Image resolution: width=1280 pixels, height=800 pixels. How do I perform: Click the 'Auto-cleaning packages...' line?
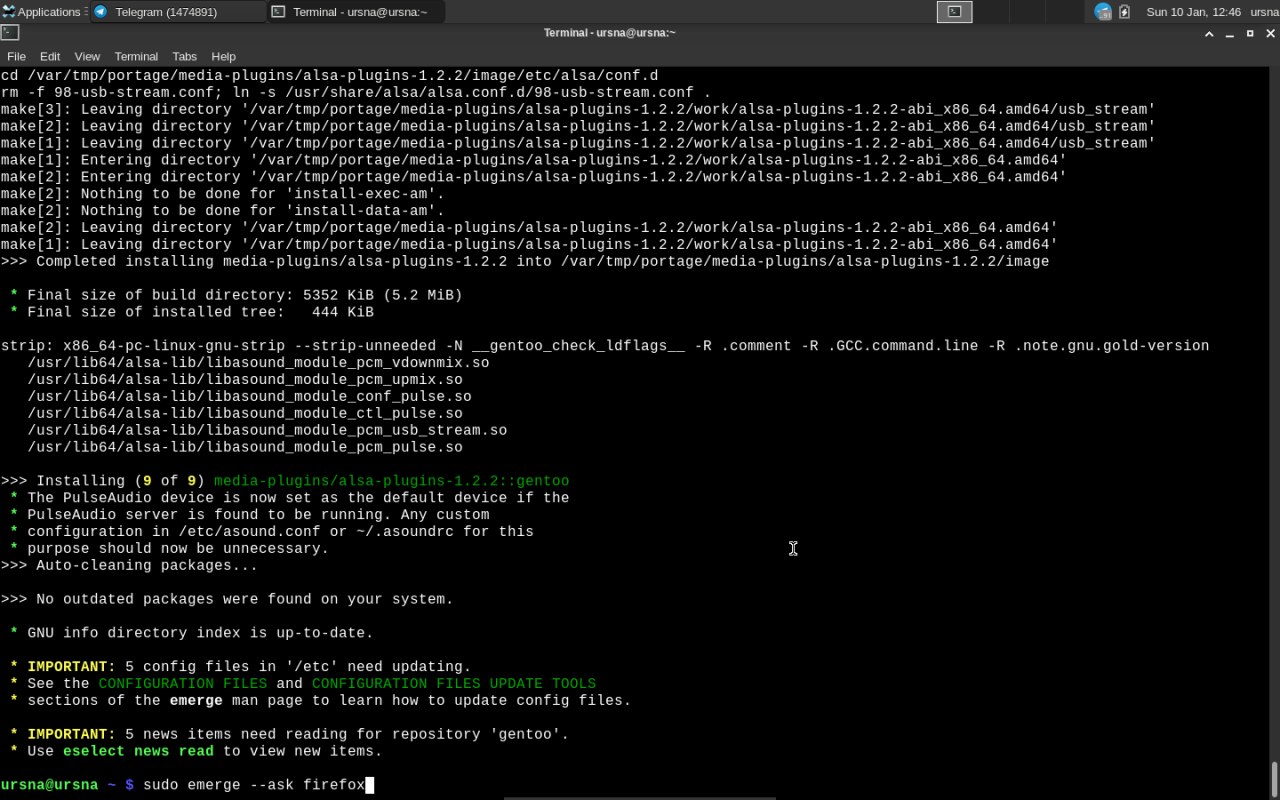point(129,565)
